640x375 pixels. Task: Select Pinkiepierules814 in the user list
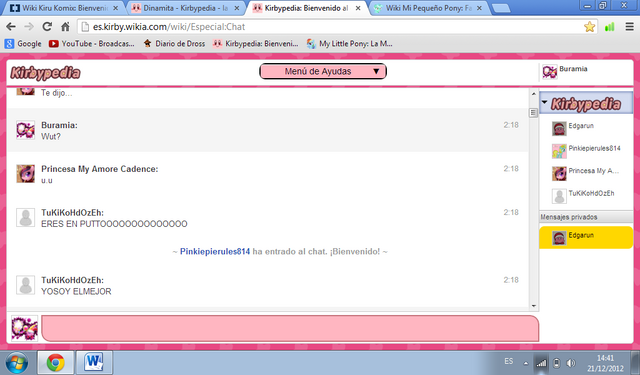586,151
